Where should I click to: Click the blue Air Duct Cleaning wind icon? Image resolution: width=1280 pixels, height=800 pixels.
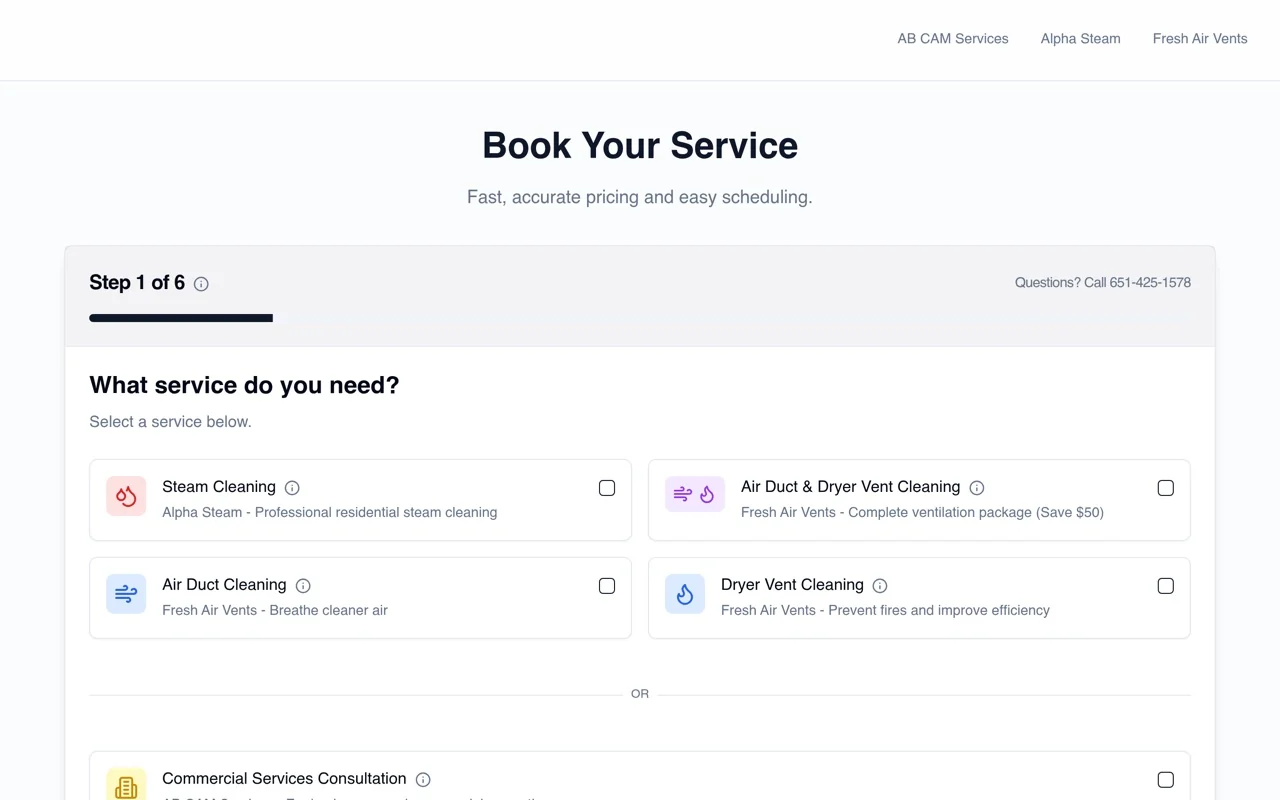click(x=126, y=594)
